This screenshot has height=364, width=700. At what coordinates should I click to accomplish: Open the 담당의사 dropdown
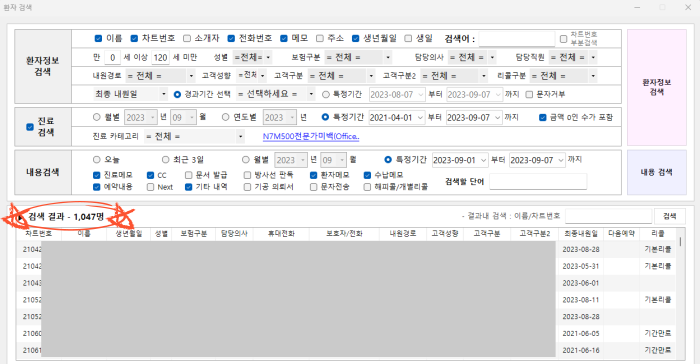472,57
